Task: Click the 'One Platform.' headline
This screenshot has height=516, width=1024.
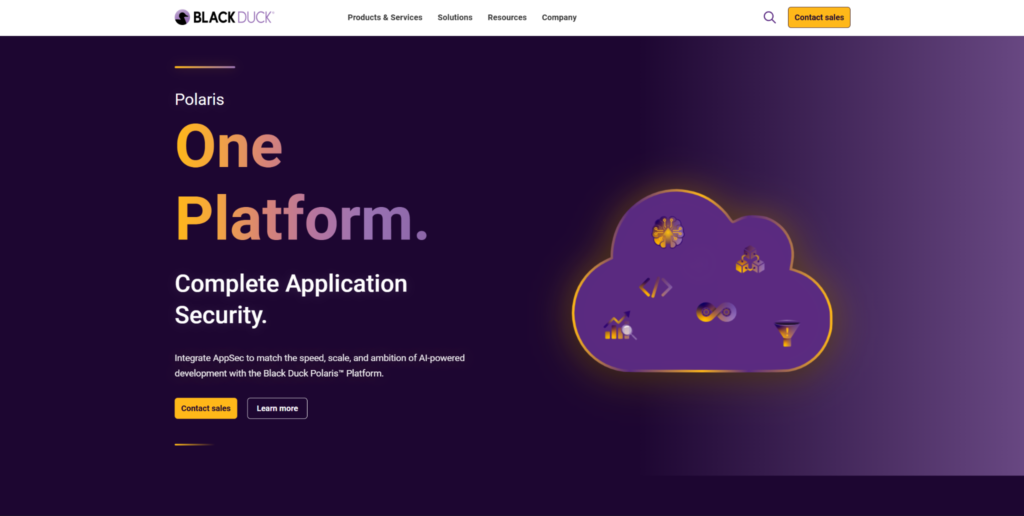Action: (301, 183)
